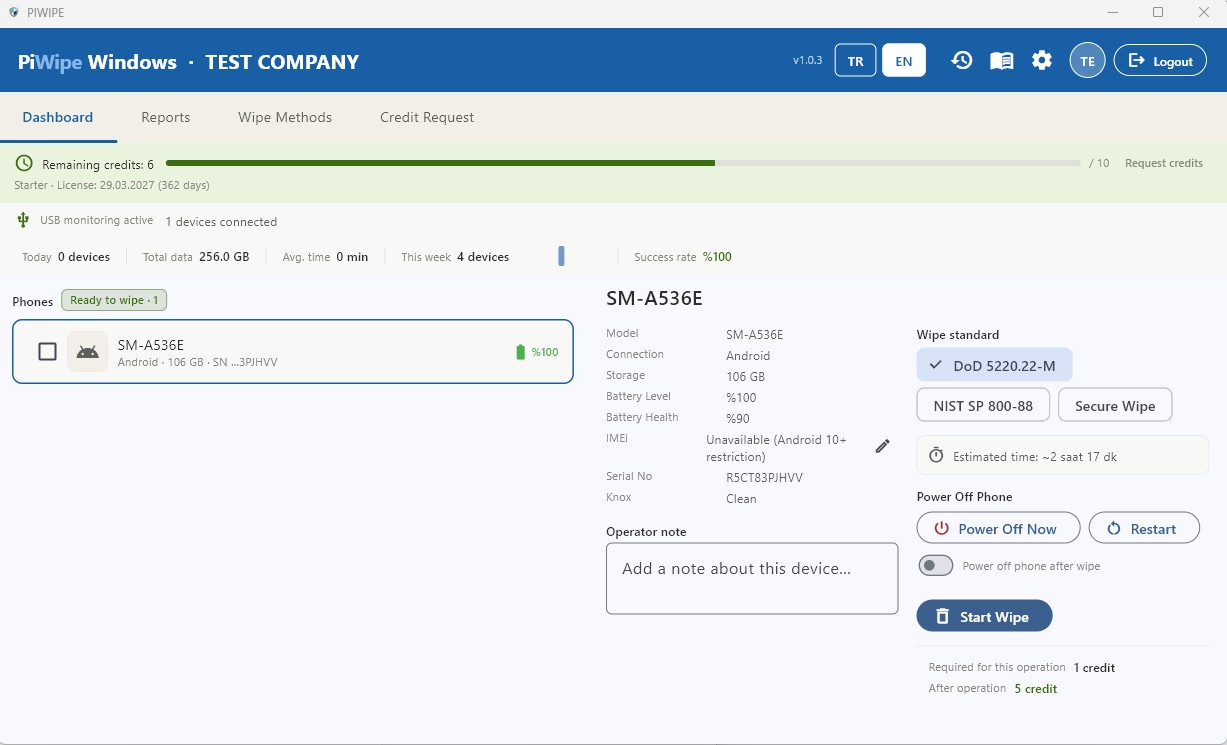
Task: Switch to the Wipe Methods tab
Action: coord(285,117)
